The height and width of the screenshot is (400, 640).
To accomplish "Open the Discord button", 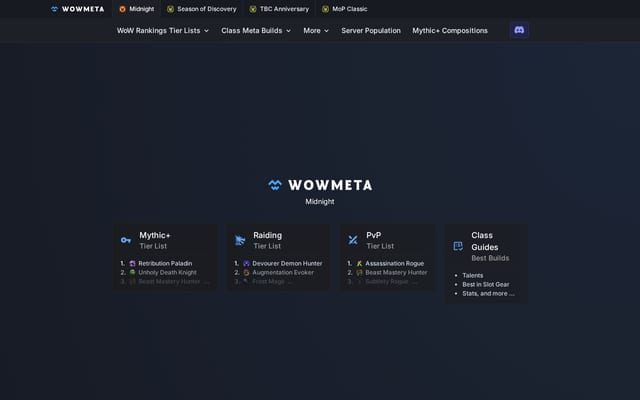I will [x=519, y=30].
